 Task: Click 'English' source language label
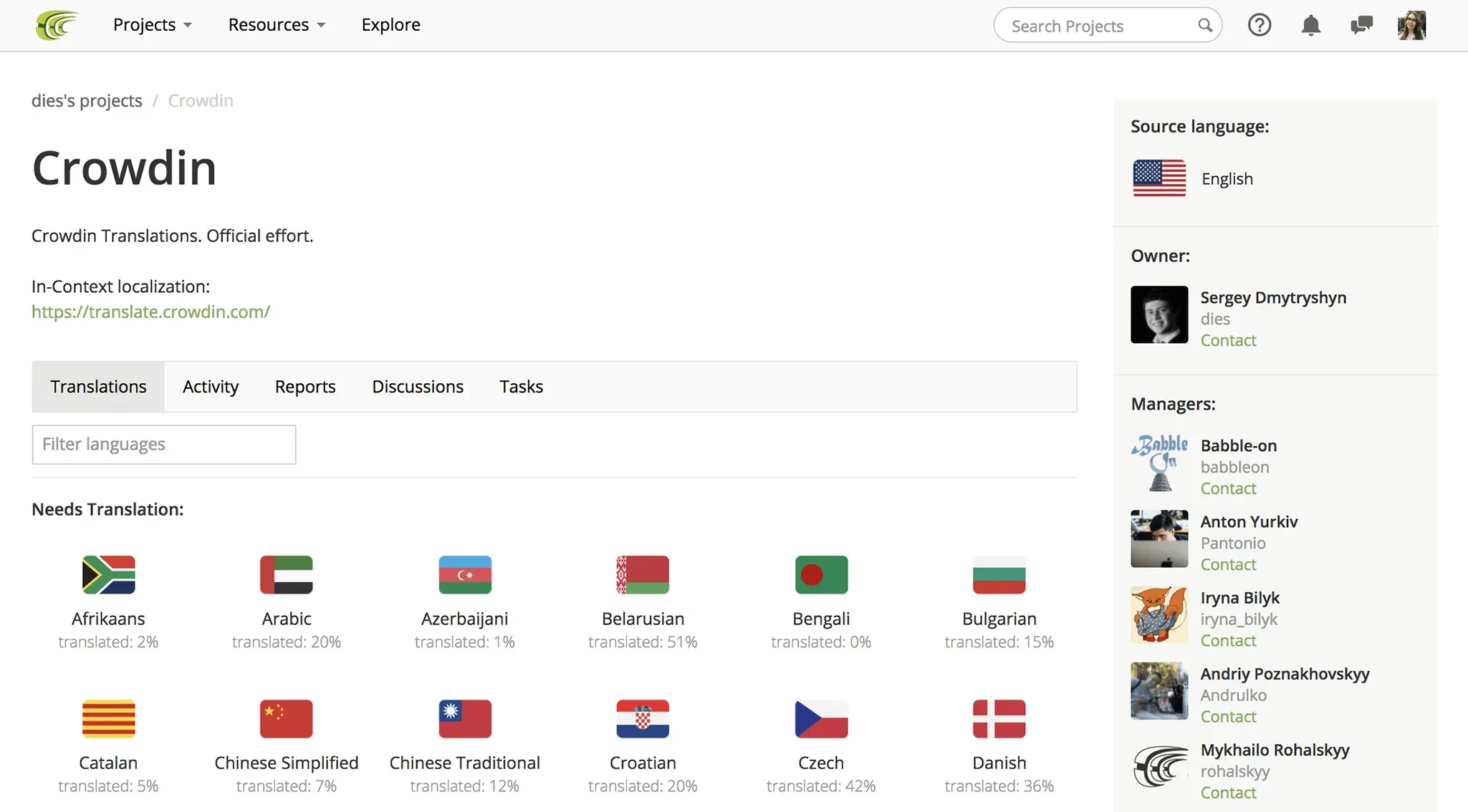1227,179
